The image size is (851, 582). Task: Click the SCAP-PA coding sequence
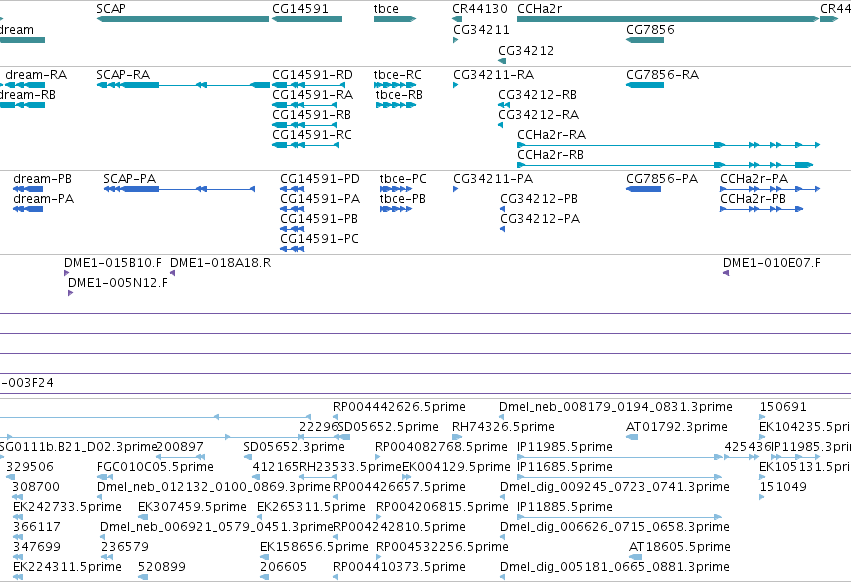pyautogui.click(x=179, y=189)
